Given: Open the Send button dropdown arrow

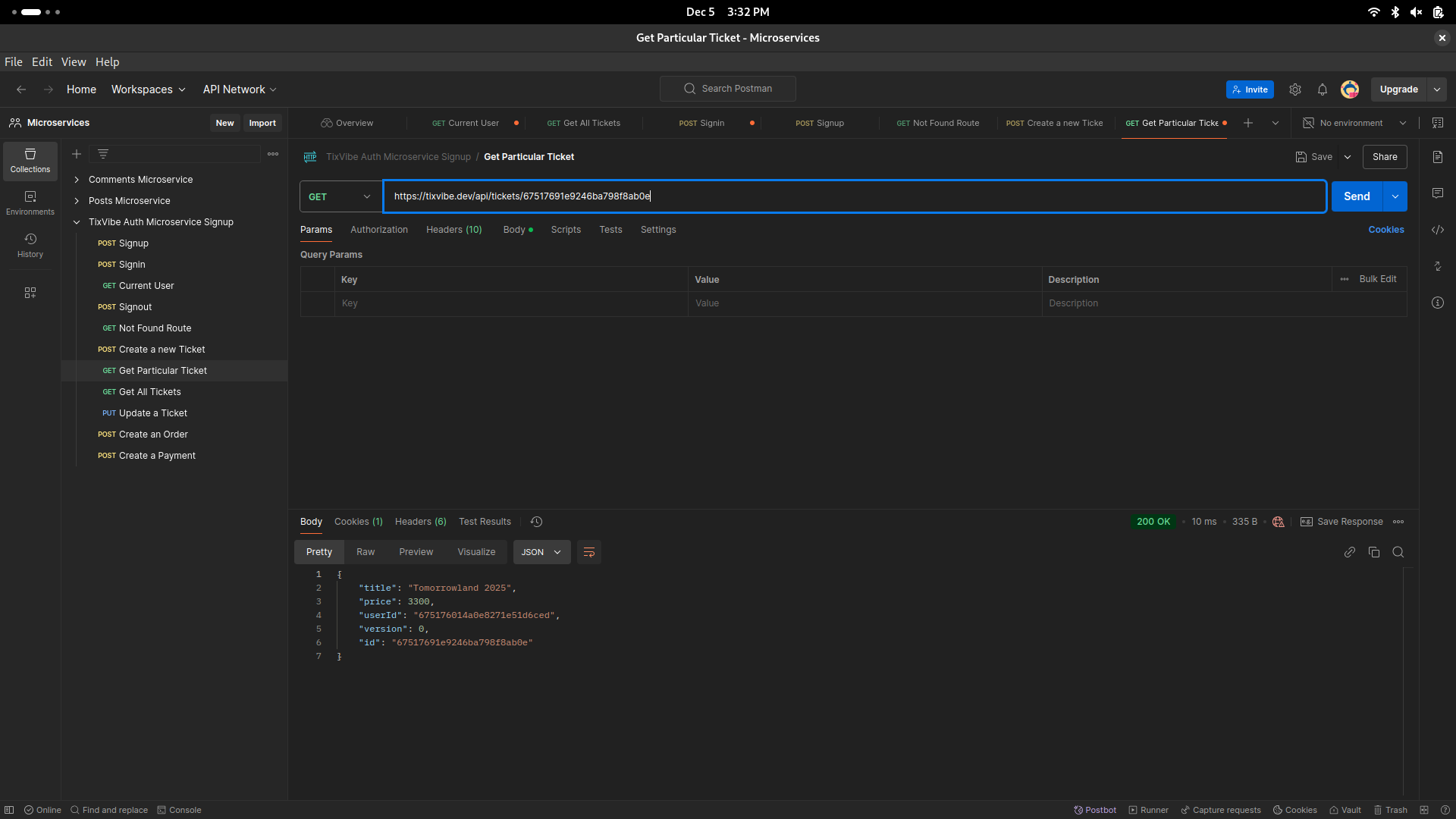Looking at the screenshot, I should click(x=1395, y=196).
